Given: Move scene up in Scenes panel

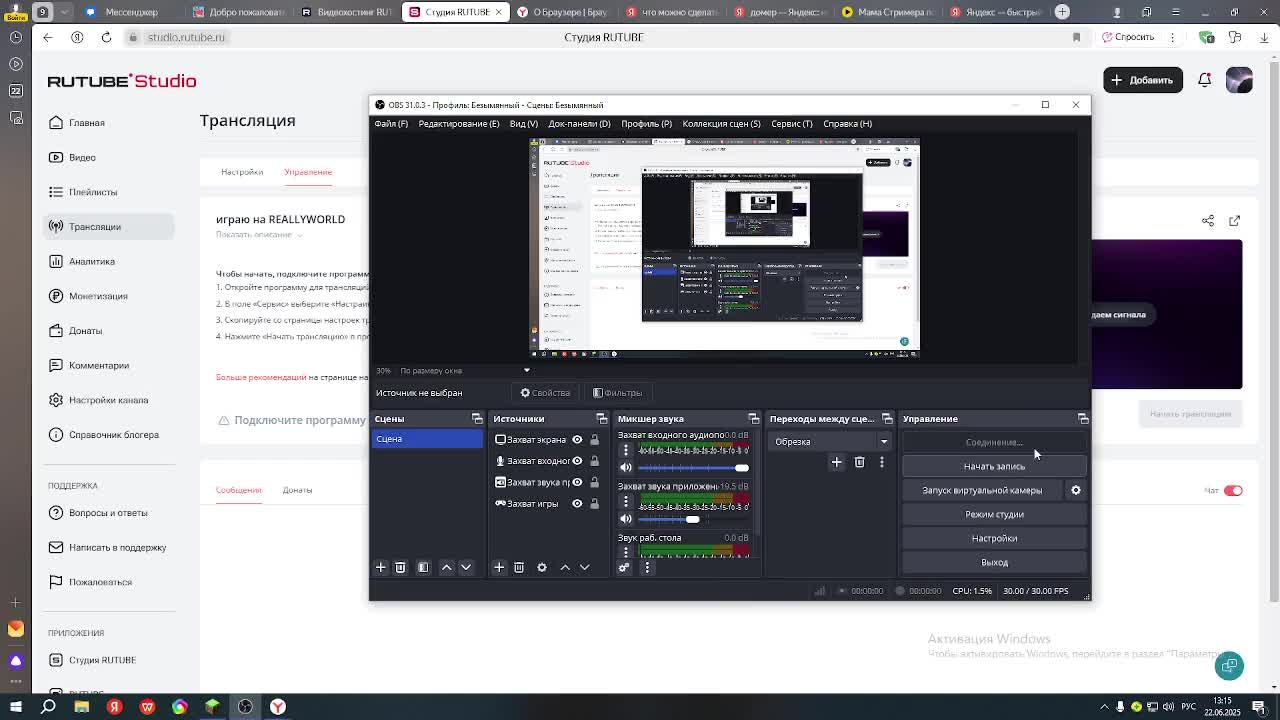Looking at the screenshot, I should tap(447, 567).
